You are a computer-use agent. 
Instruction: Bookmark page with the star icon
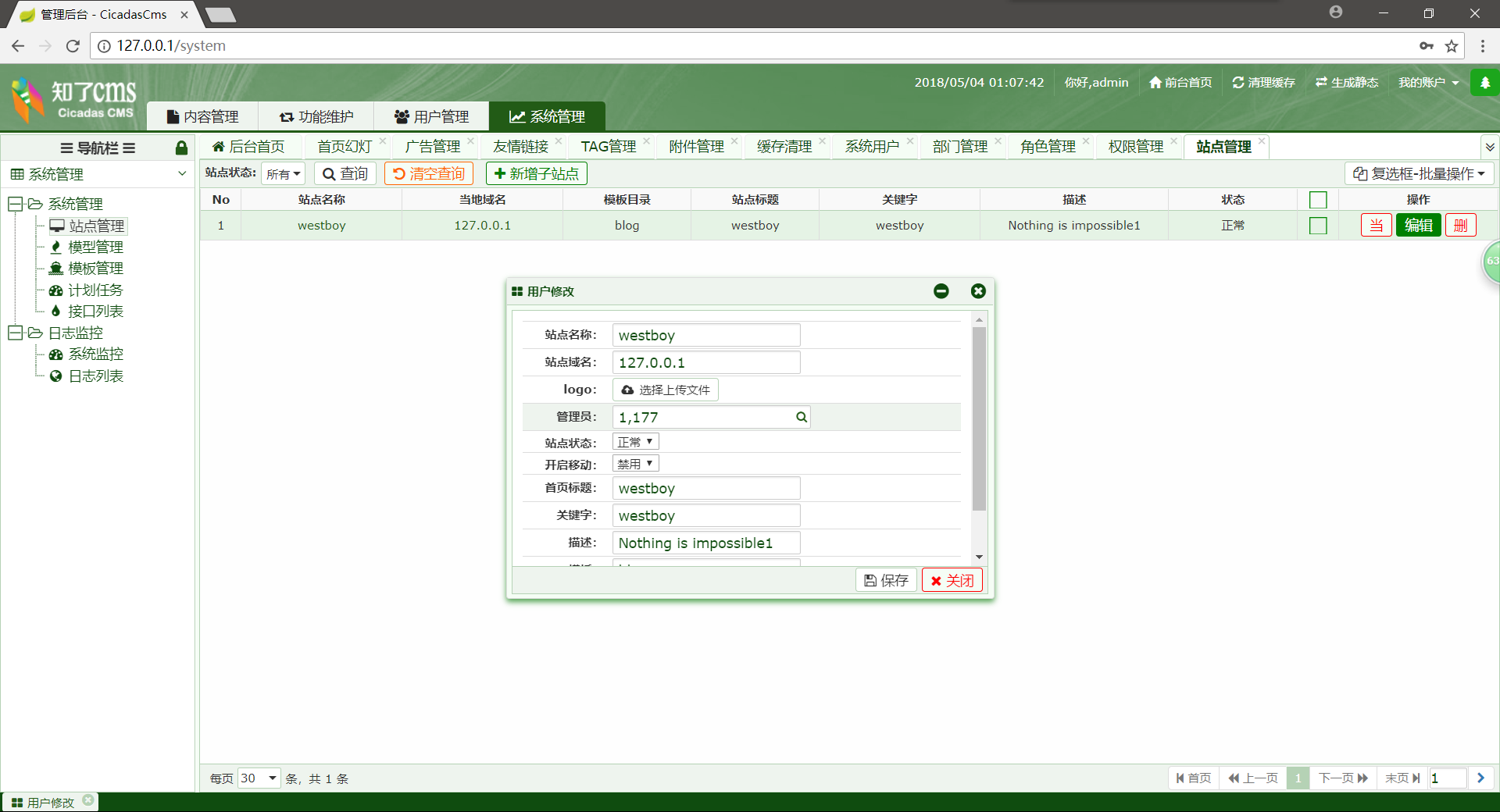[1452, 46]
